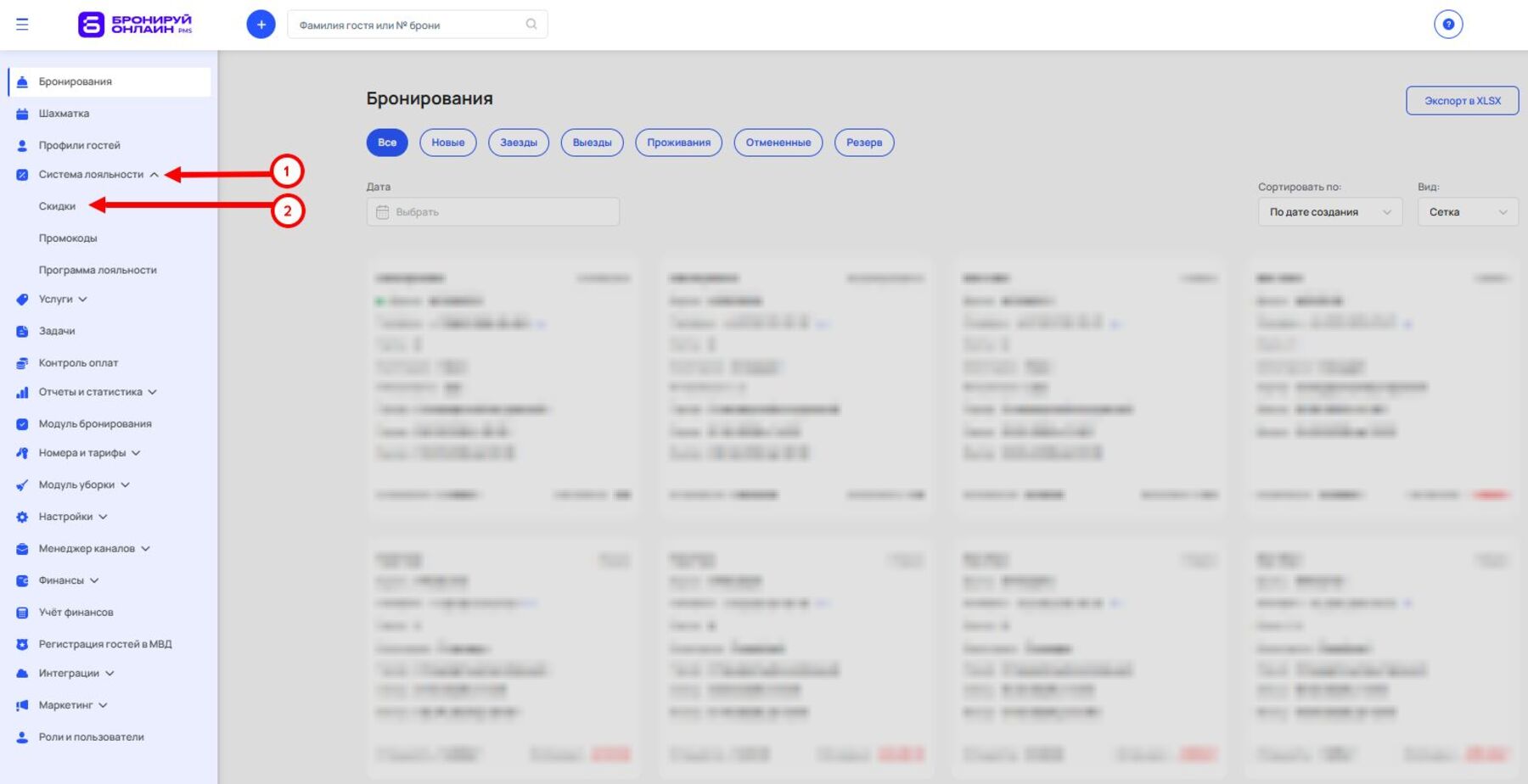Image resolution: width=1528 pixels, height=784 pixels.
Task: Click the blue plus add-booking button
Action: click(x=261, y=25)
